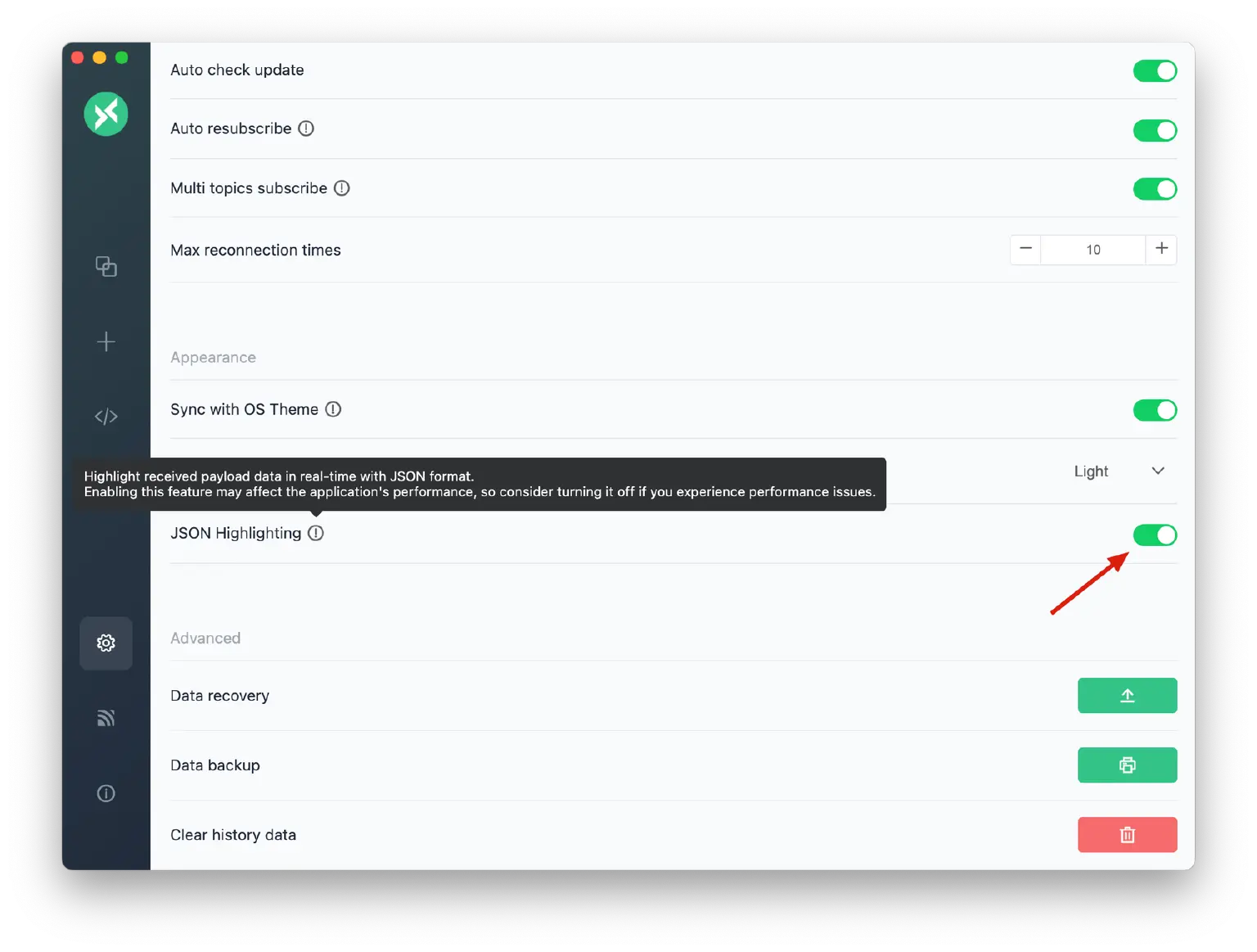Disable the Auto check update toggle
This screenshot has width=1257, height=952.
point(1154,71)
